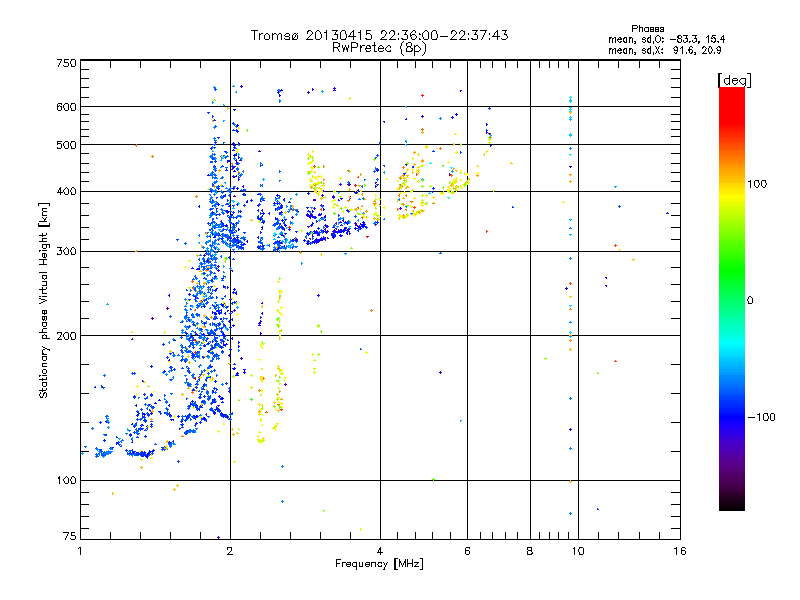Viewport: 800px width, 600px height.
Task: Click the y-axis tick label '600'
Action: 66,107
